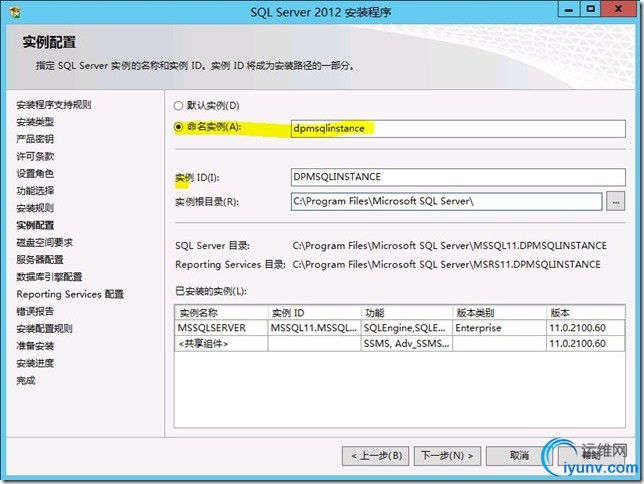This screenshot has width=644, height=484.
Task: Click the MSSQL11.MSSQL... instance ID cell
Action: tap(315, 328)
